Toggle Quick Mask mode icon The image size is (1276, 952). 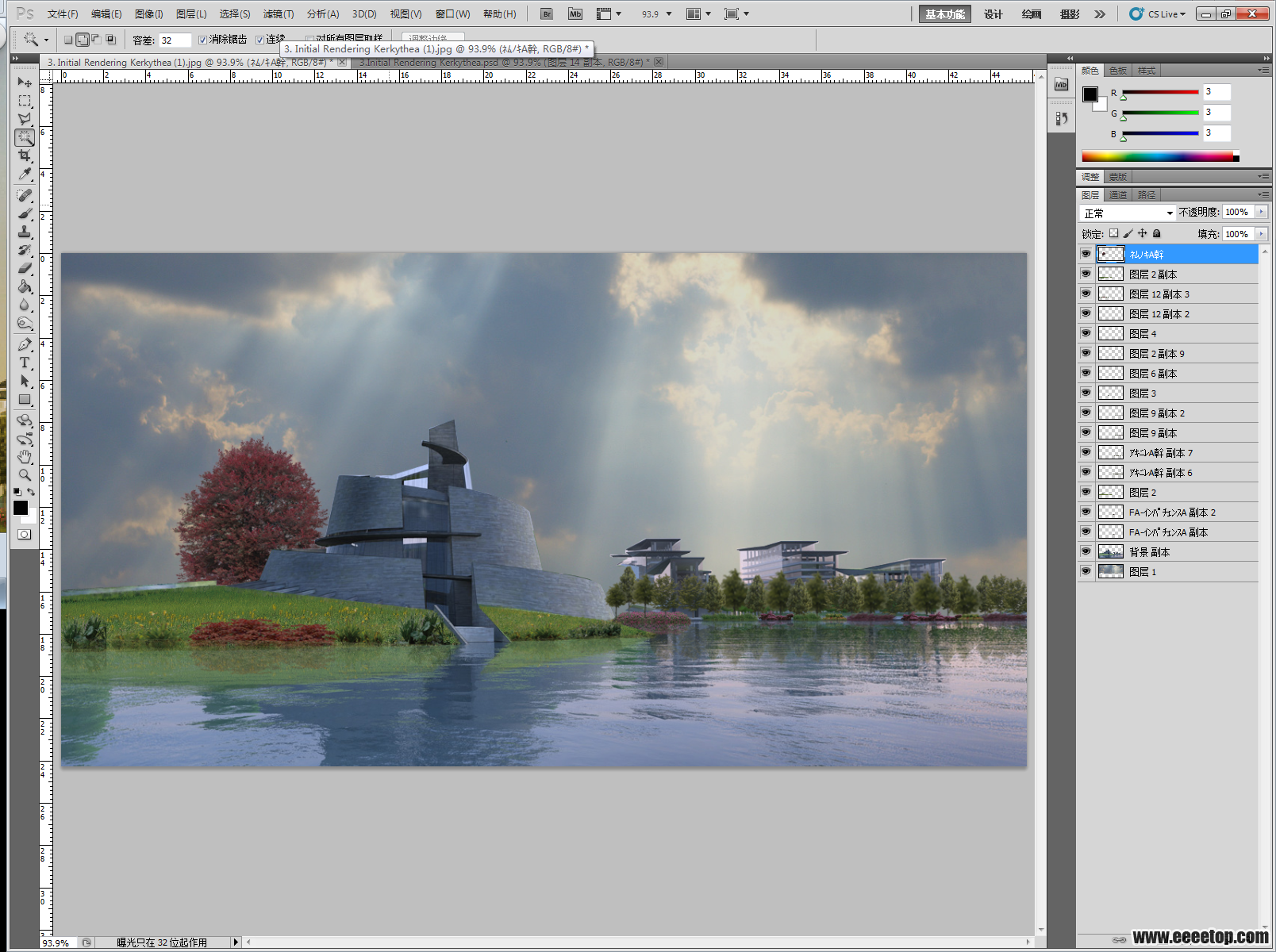25,534
